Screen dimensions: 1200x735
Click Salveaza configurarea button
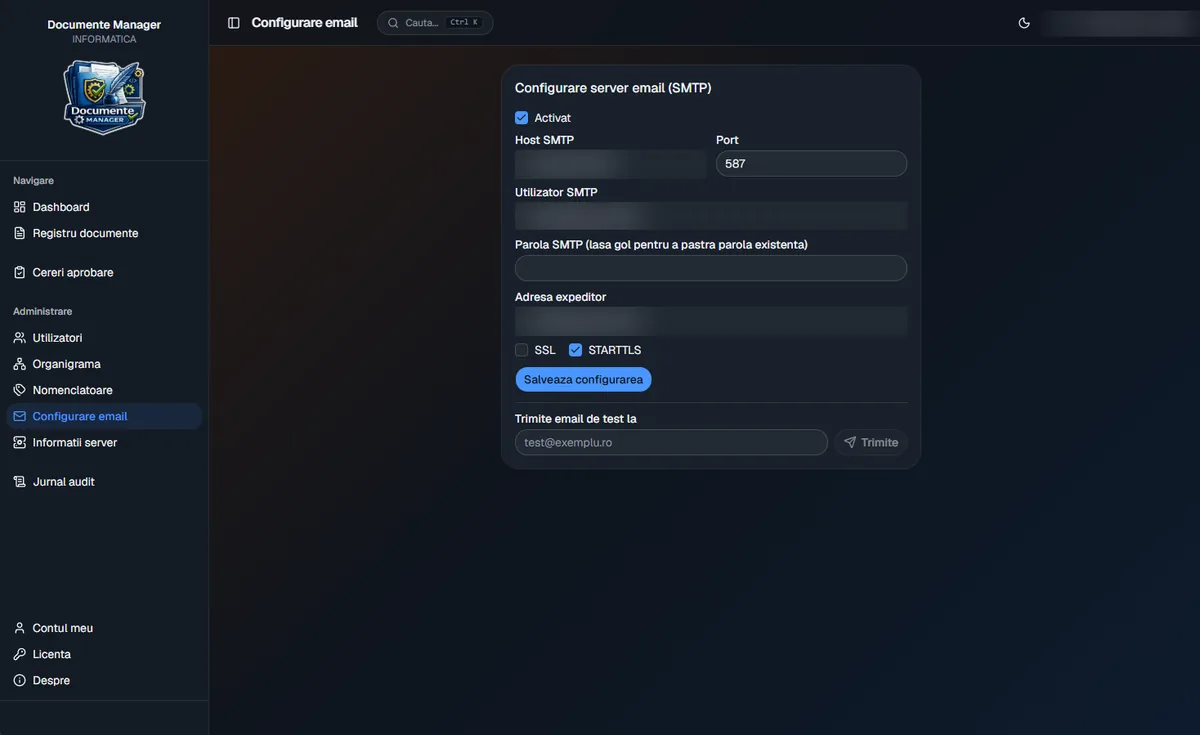point(583,380)
